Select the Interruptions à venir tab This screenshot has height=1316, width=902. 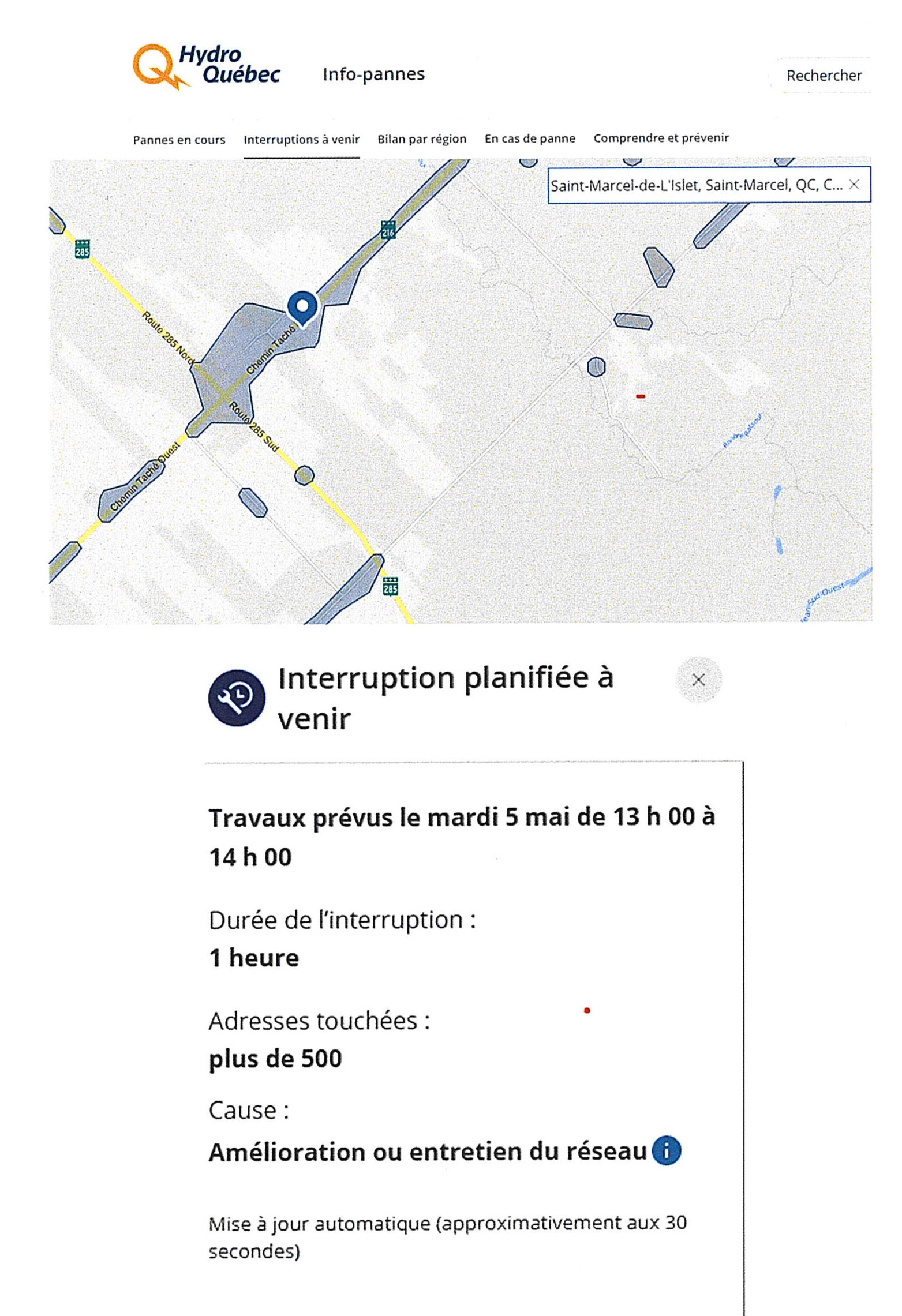point(301,140)
